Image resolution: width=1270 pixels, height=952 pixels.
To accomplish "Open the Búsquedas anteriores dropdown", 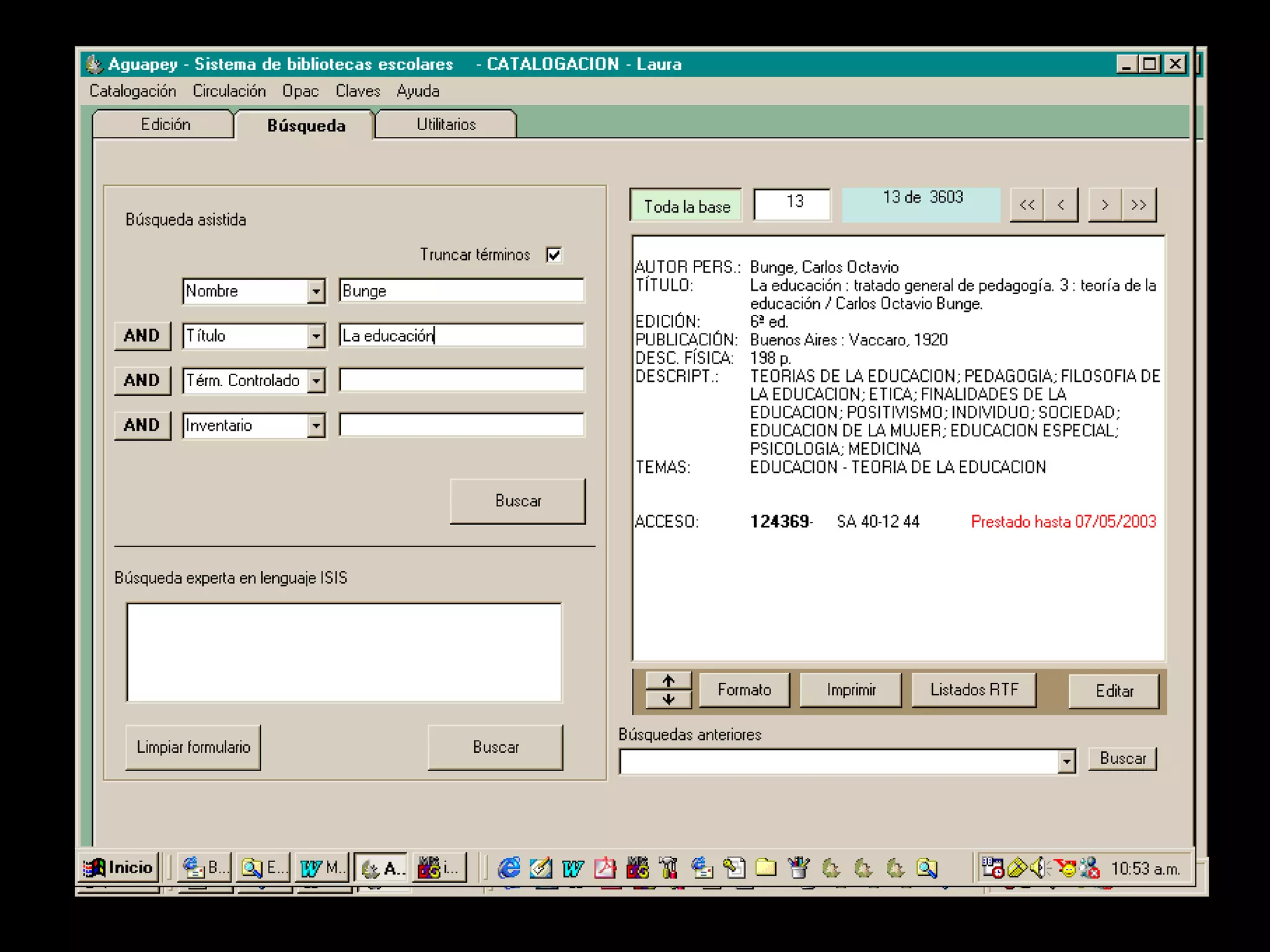I will tap(1066, 761).
